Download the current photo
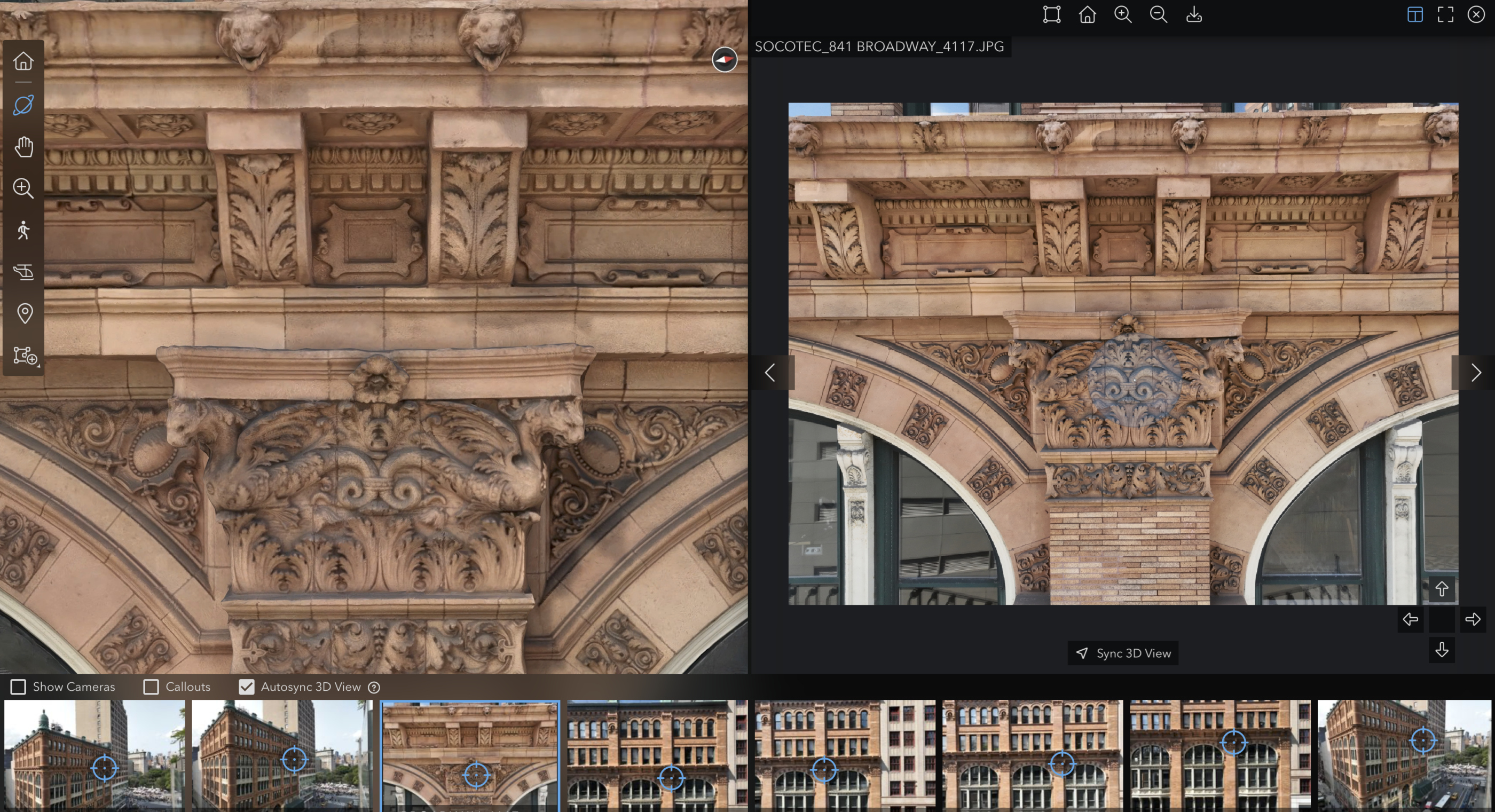 1194,14
